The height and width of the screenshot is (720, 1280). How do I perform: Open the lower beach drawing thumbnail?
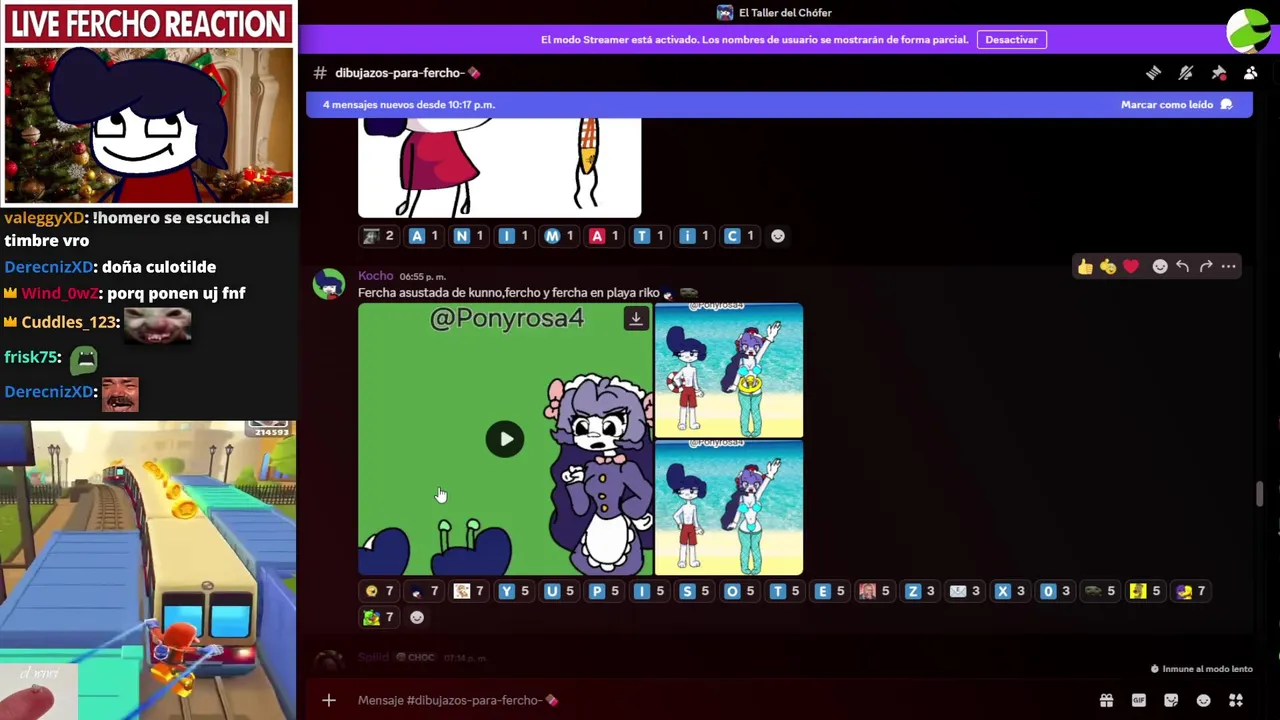tap(728, 508)
